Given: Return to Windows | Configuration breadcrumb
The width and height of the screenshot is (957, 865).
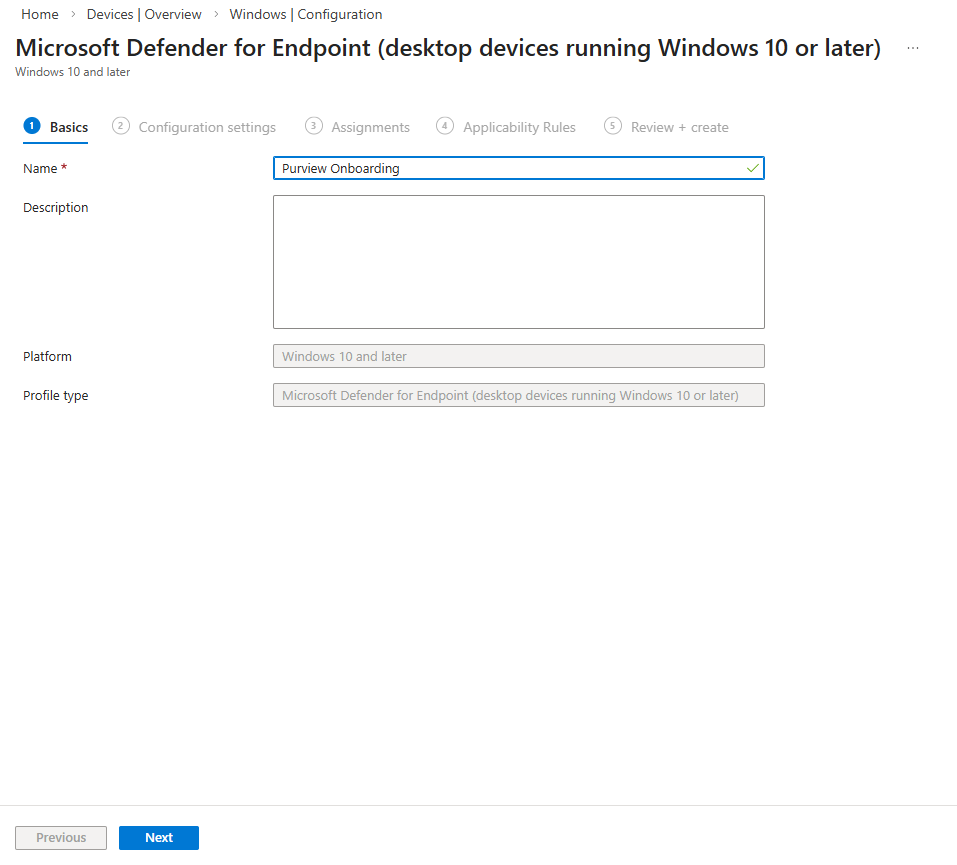Looking at the screenshot, I should 305,15.
